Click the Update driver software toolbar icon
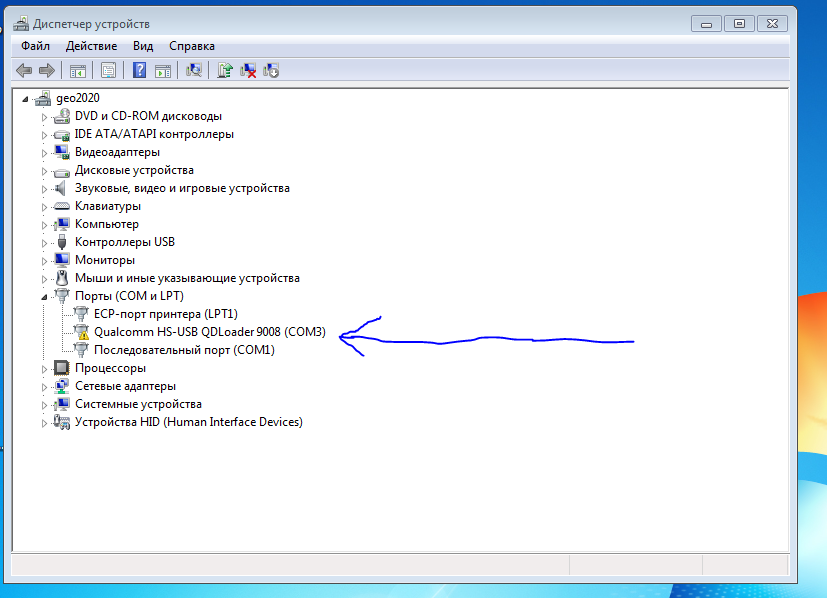 click(224, 70)
